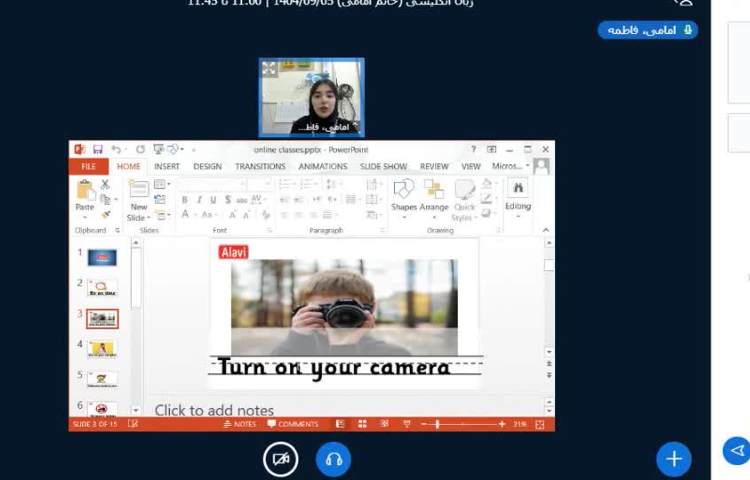This screenshot has height=480, width=750.
Task: Click the NOTES button in status bar
Action: pyautogui.click(x=239, y=424)
